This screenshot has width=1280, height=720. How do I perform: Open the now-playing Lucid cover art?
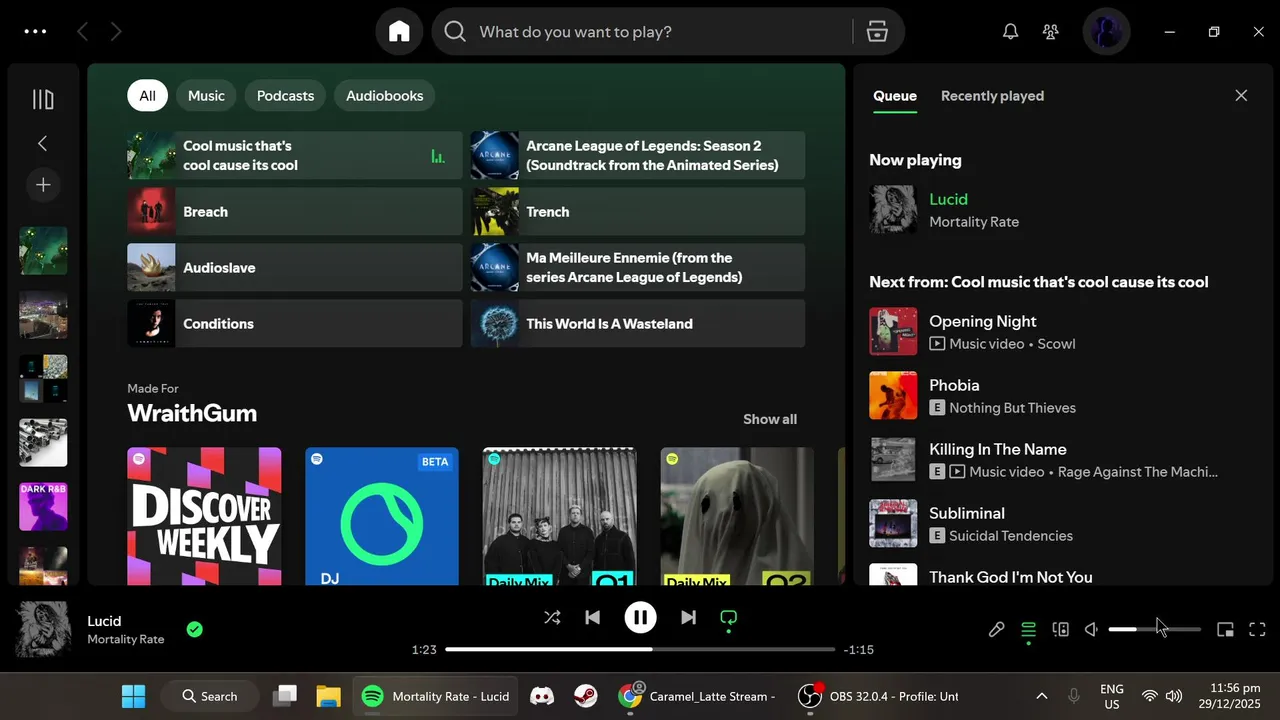pyautogui.click(x=43, y=629)
